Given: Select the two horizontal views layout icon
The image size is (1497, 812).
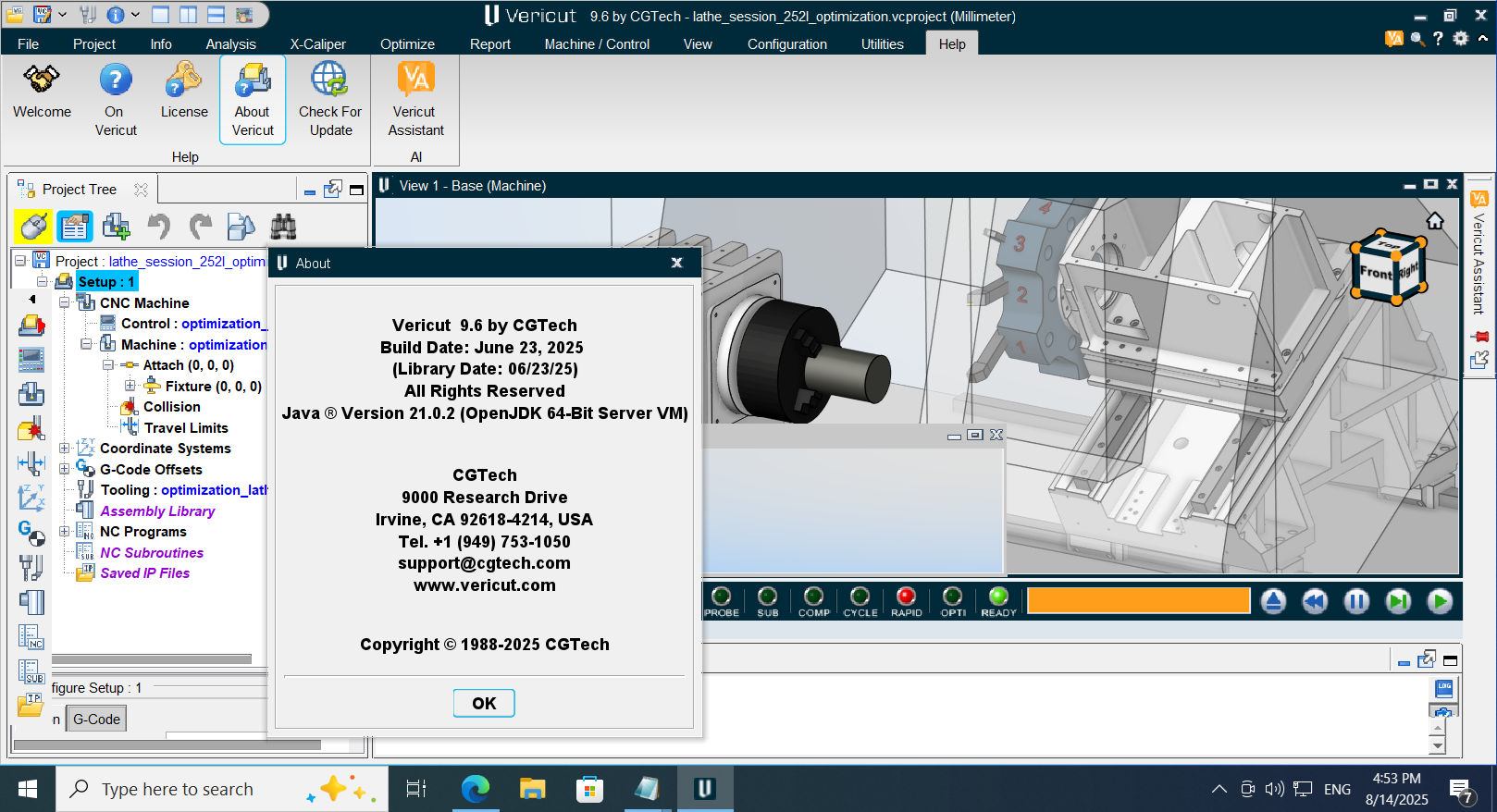Looking at the screenshot, I should [216, 15].
